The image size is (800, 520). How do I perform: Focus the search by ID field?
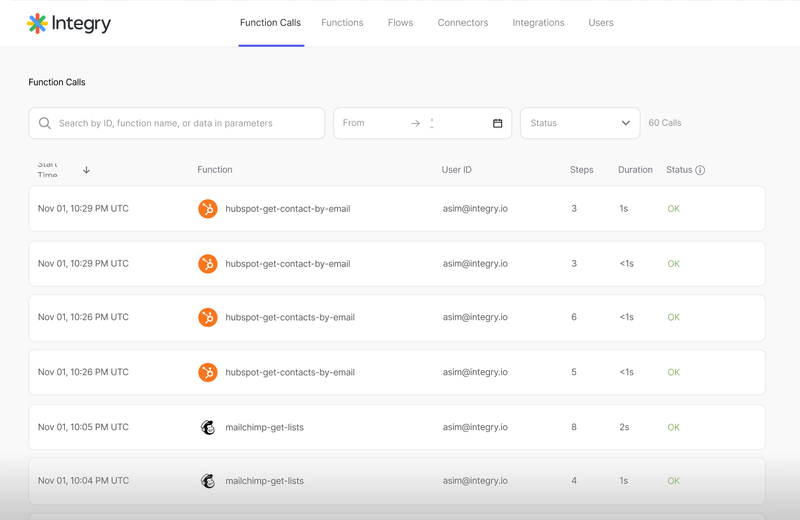177,123
